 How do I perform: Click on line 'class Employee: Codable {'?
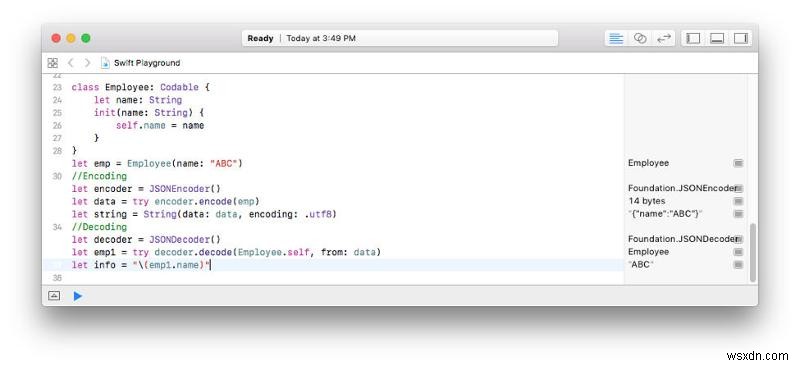coord(141,87)
